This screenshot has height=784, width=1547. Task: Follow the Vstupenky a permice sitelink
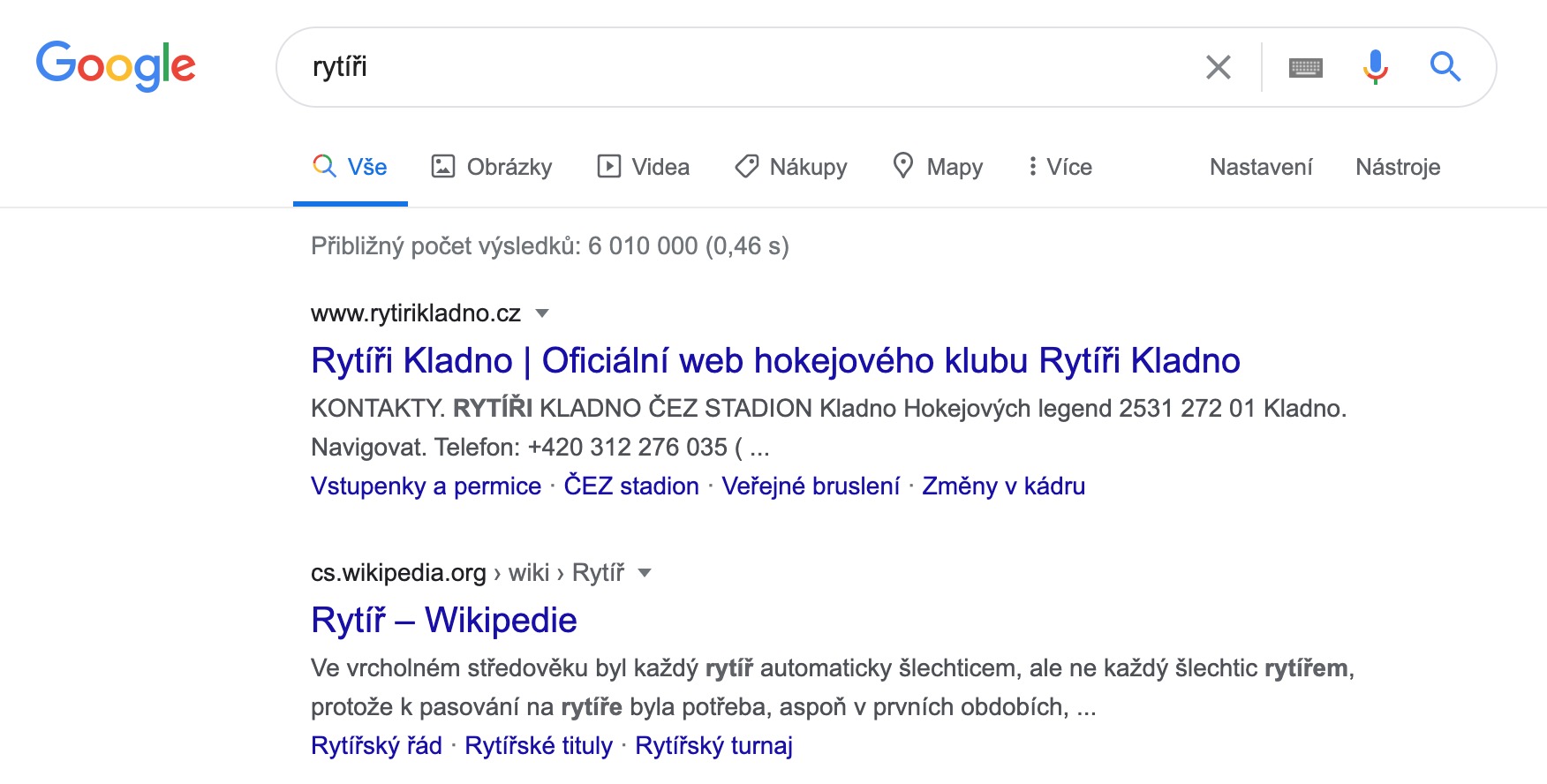click(x=426, y=486)
